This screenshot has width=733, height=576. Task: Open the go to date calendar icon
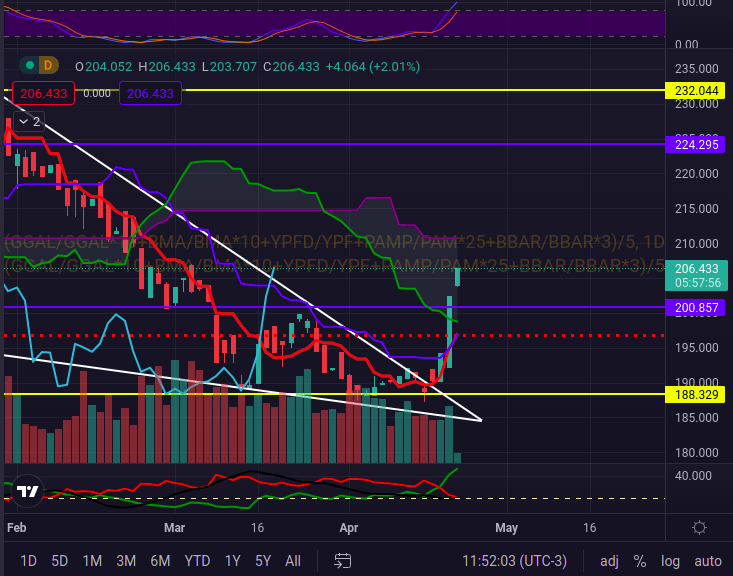click(x=343, y=560)
